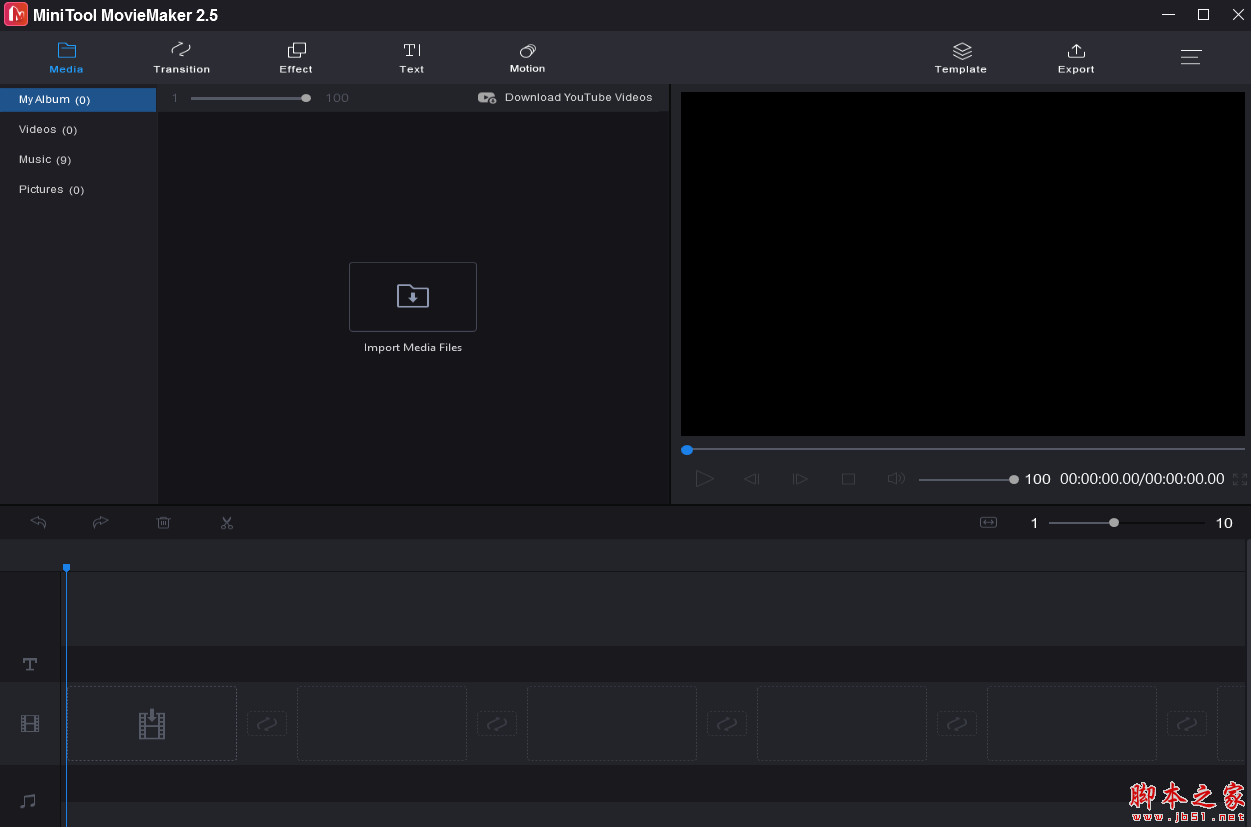The width and height of the screenshot is (1256, 828).
Task: Undo the last timeline action
Action: [x=38, y=522]
